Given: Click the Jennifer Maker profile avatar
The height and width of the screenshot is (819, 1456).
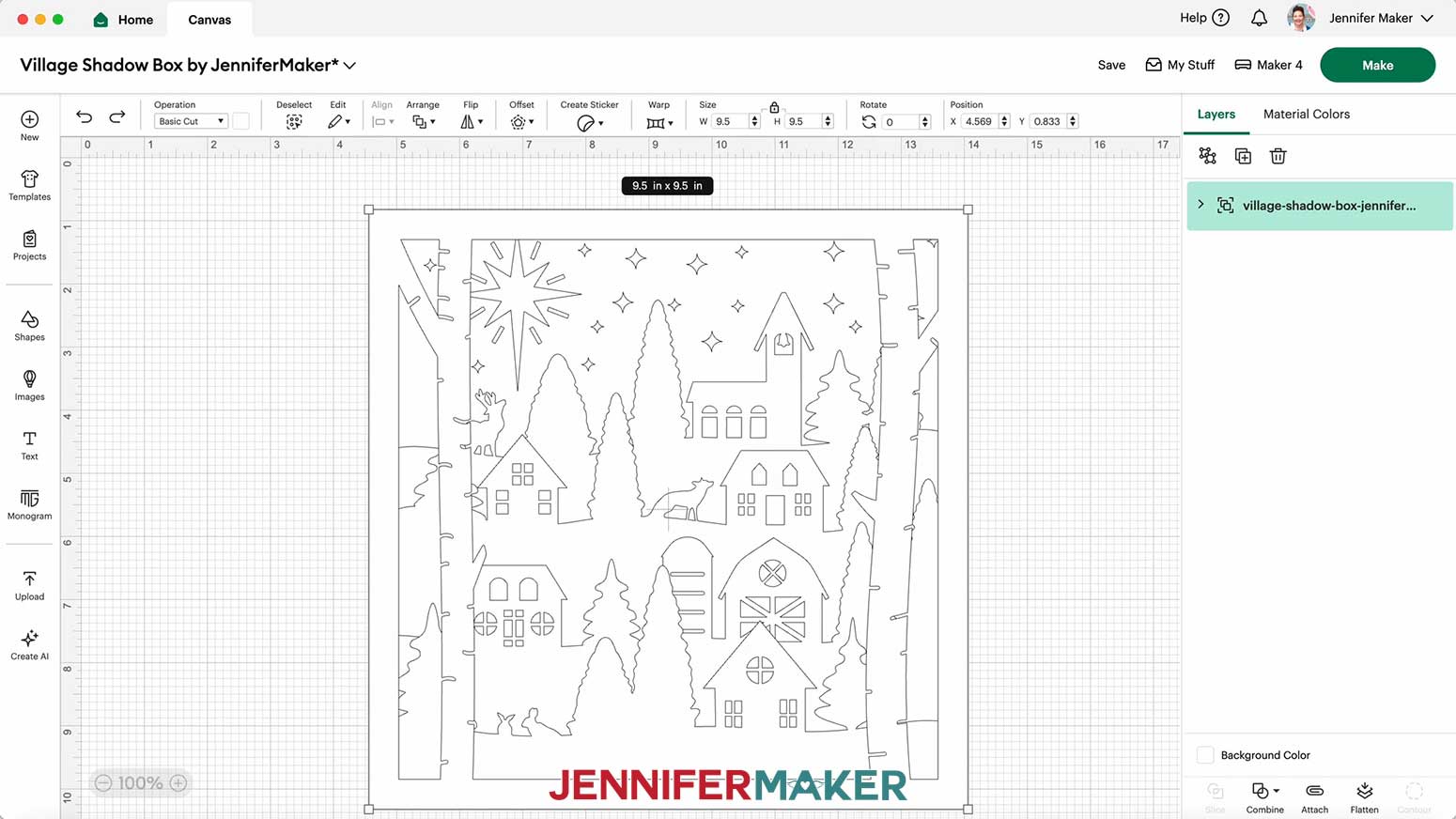Looking at the screenshot, I should pos(1301,18).
